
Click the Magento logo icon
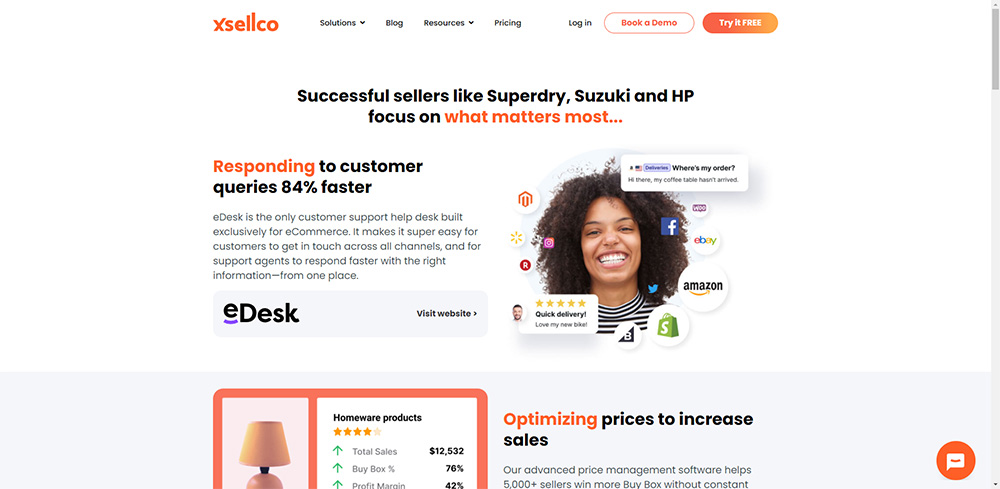click(x=526, y=200)
